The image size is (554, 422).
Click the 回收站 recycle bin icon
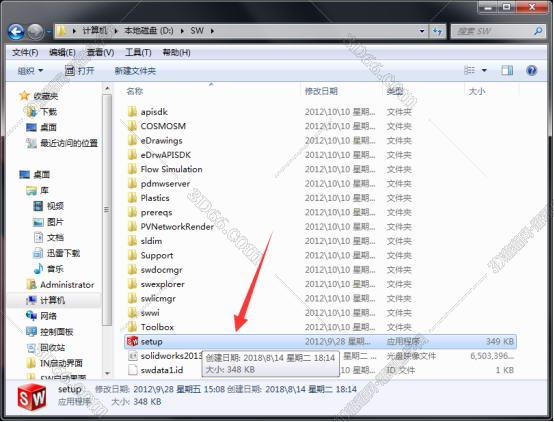coord(31,347)
